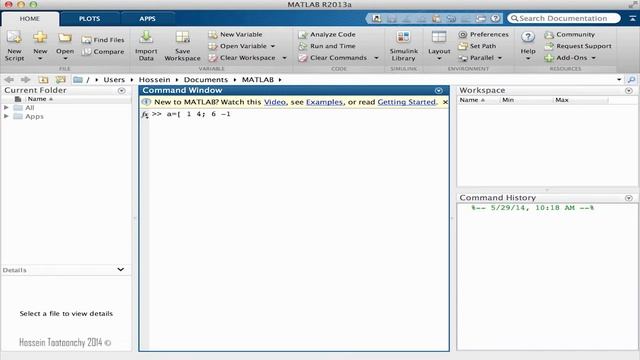The width and height of the screenshot is (640, 360).
Task: Expand the All folder
Action: [x=6, y=108]
